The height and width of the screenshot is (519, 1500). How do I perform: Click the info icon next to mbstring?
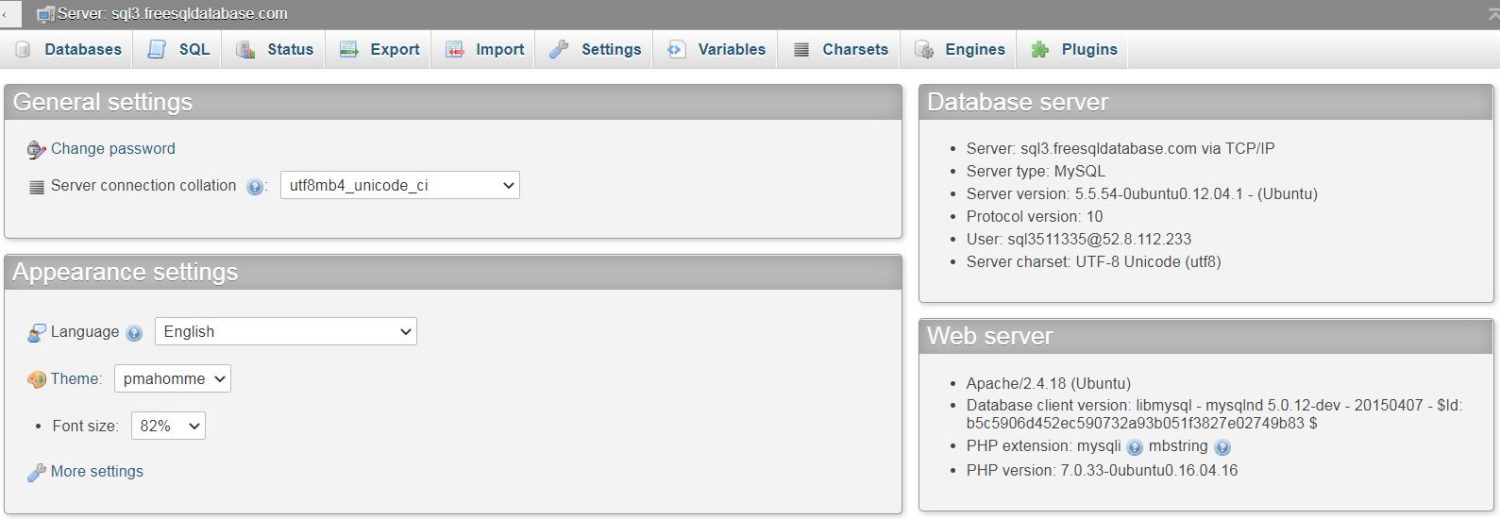[x=1222, y=448]
